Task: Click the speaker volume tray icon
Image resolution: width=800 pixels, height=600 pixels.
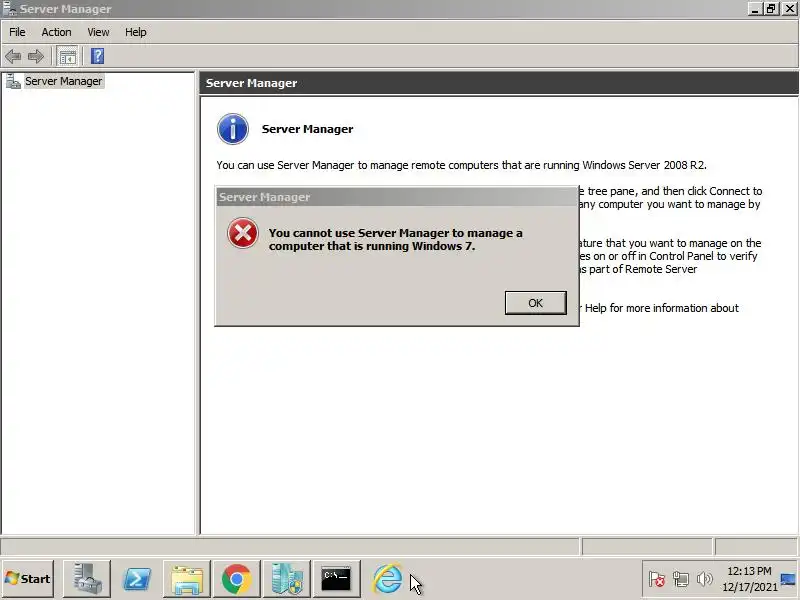Action: point(705,579)
